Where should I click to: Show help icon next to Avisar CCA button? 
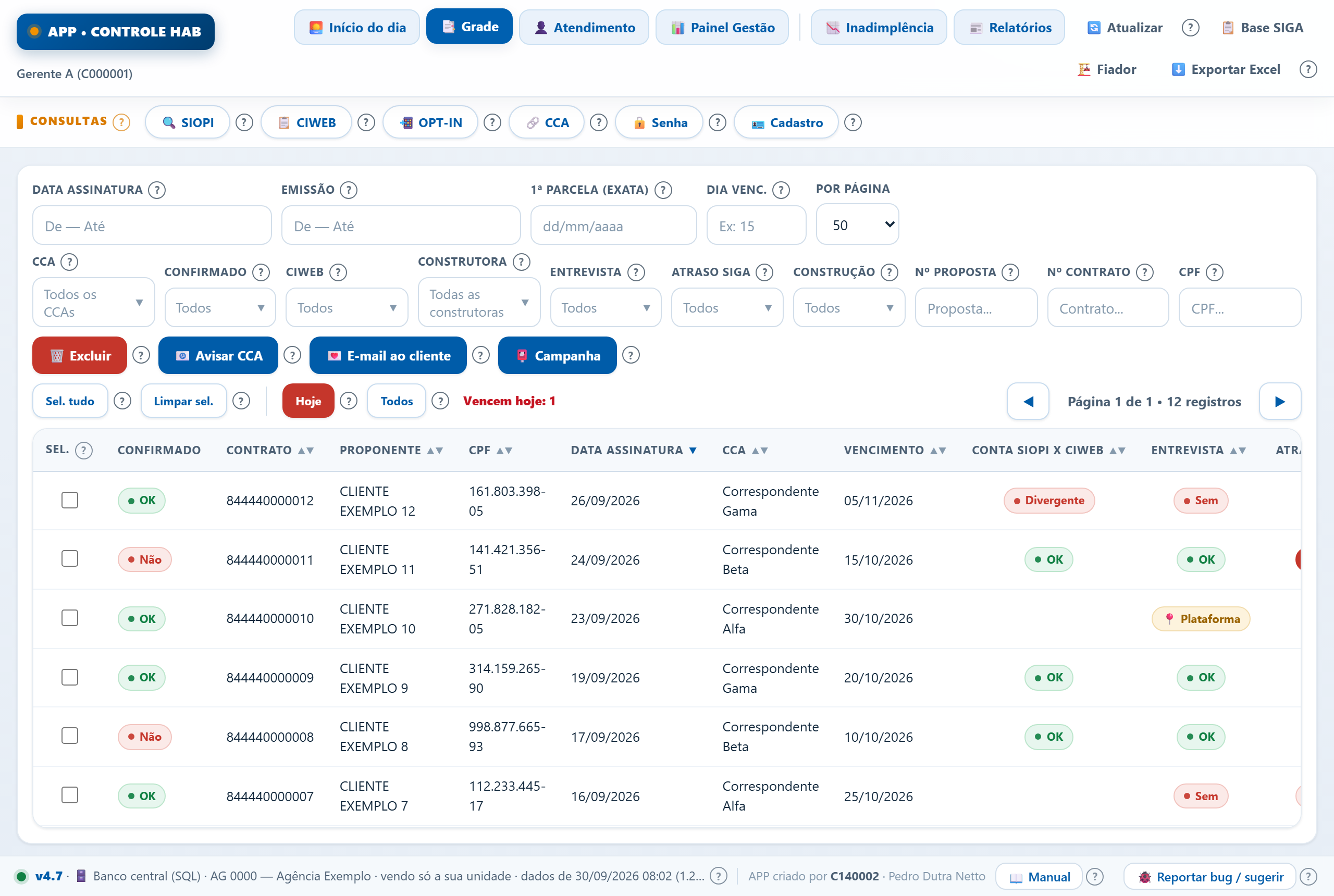(292, 355)
